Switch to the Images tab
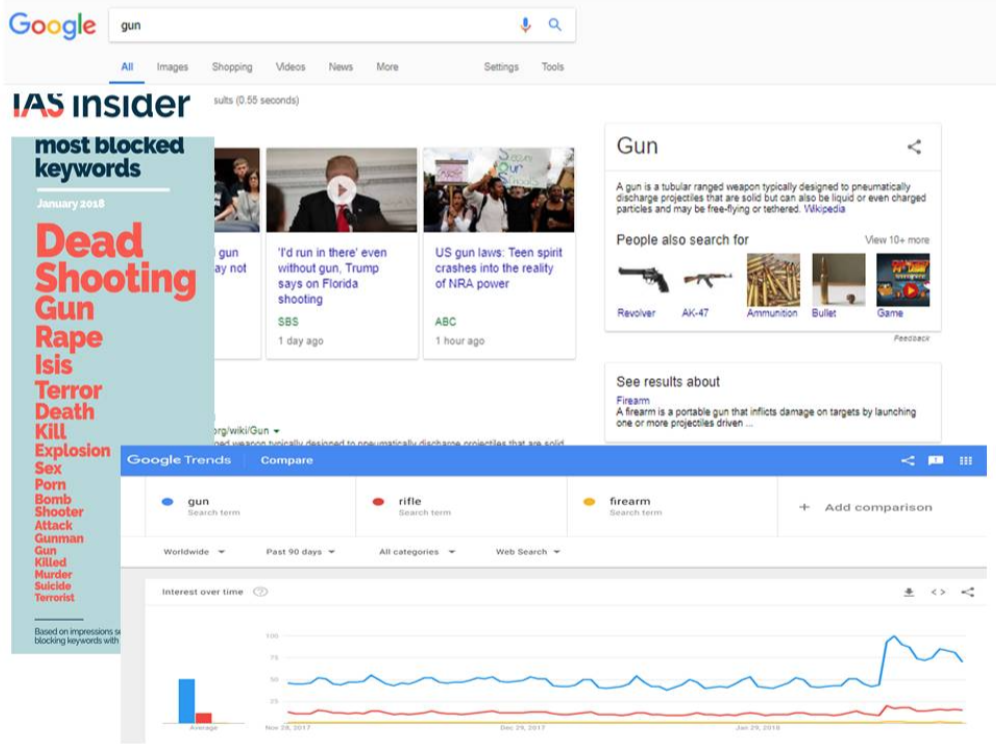Screen dimensions: 996x744 click(x=172, y=67)
